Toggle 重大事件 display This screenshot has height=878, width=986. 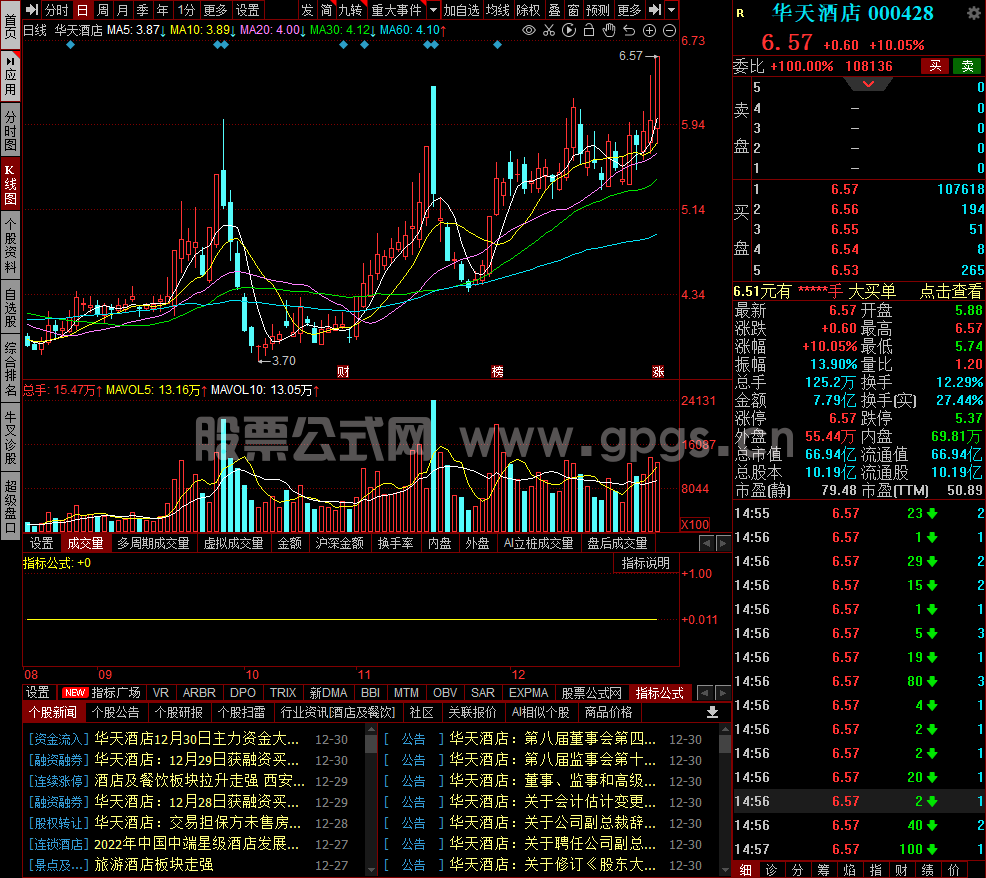(x=397, y=10)
